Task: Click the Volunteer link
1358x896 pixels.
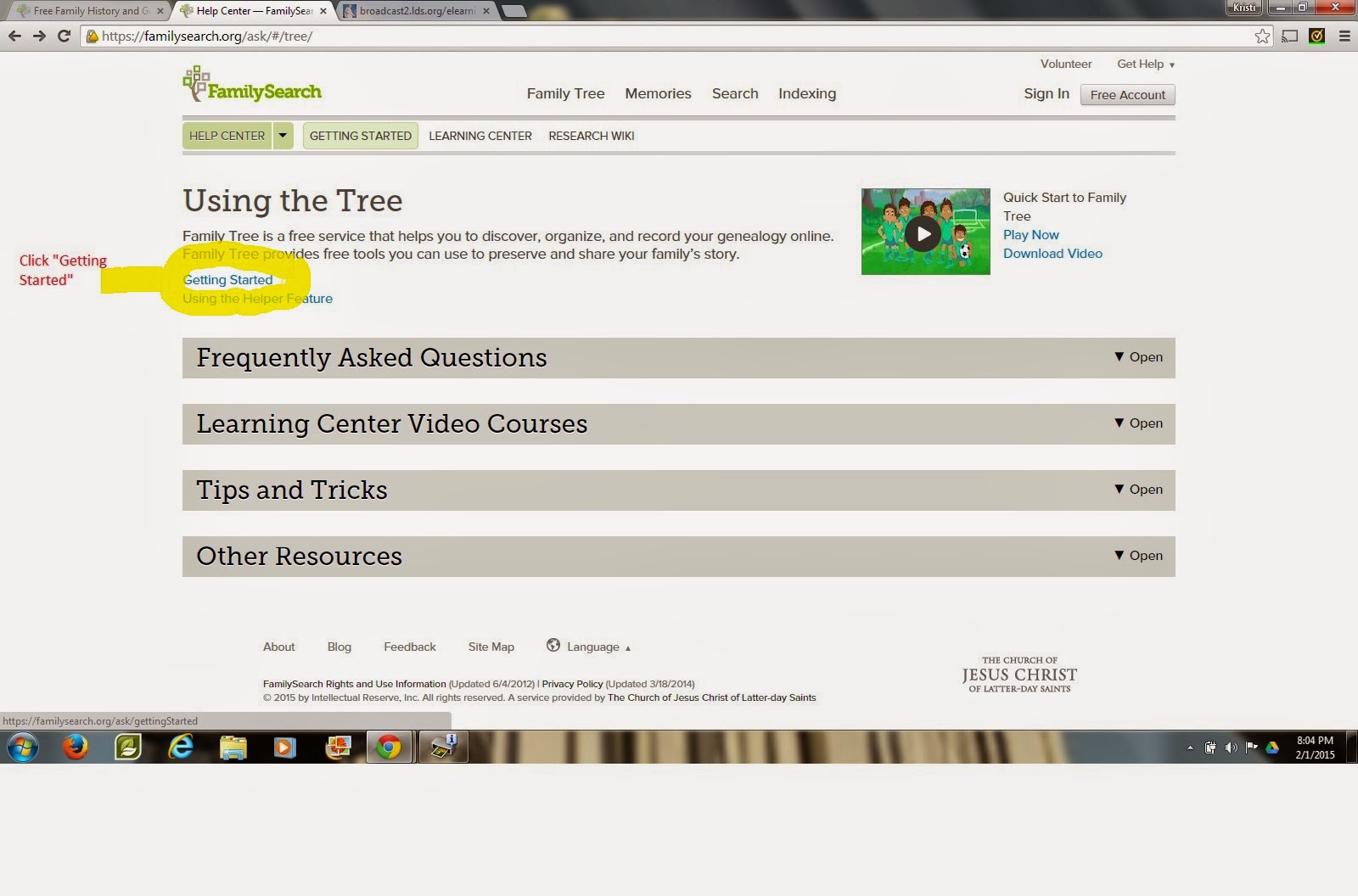Action: [1066, 64]
